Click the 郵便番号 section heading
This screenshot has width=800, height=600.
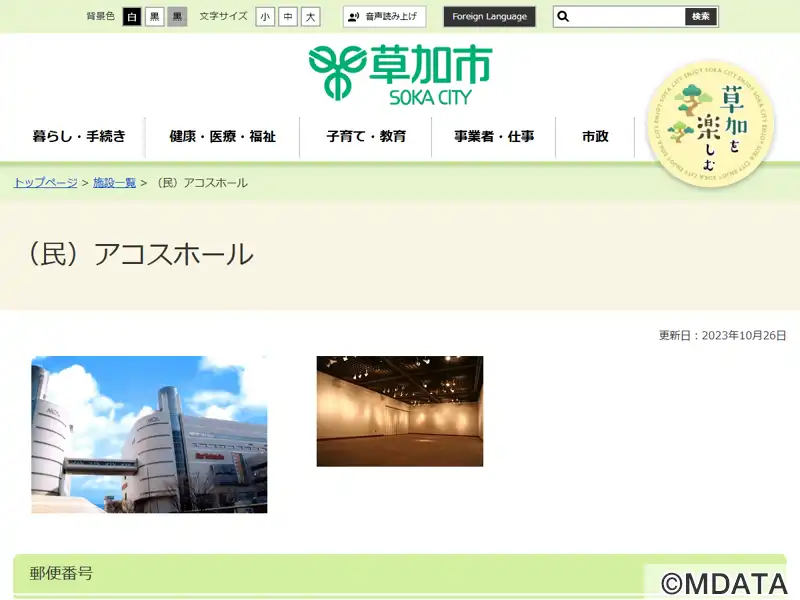(x=61, y=573)
